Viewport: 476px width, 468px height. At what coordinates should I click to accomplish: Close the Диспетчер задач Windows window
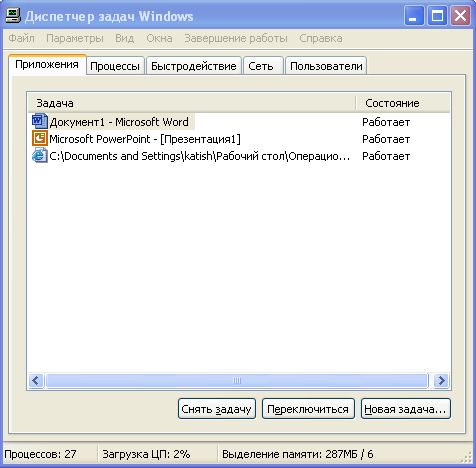(x=460, y=16)
